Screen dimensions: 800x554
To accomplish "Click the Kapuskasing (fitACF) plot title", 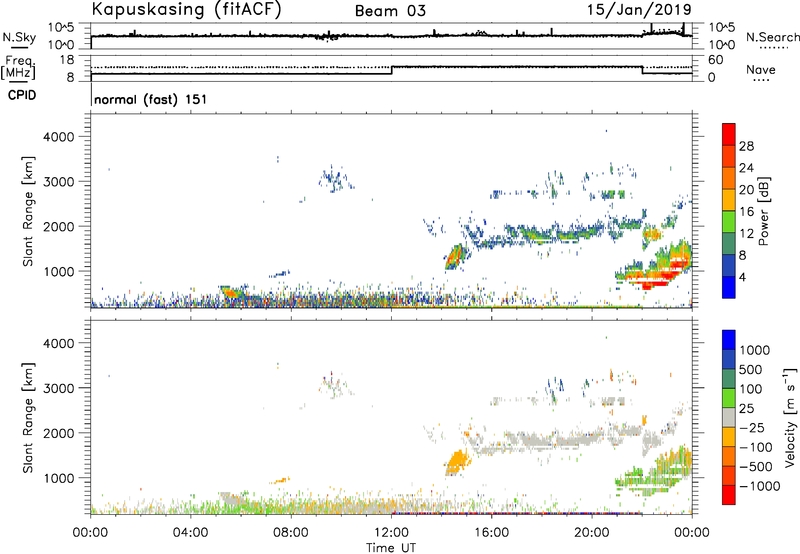I will (x=186, y=9).
